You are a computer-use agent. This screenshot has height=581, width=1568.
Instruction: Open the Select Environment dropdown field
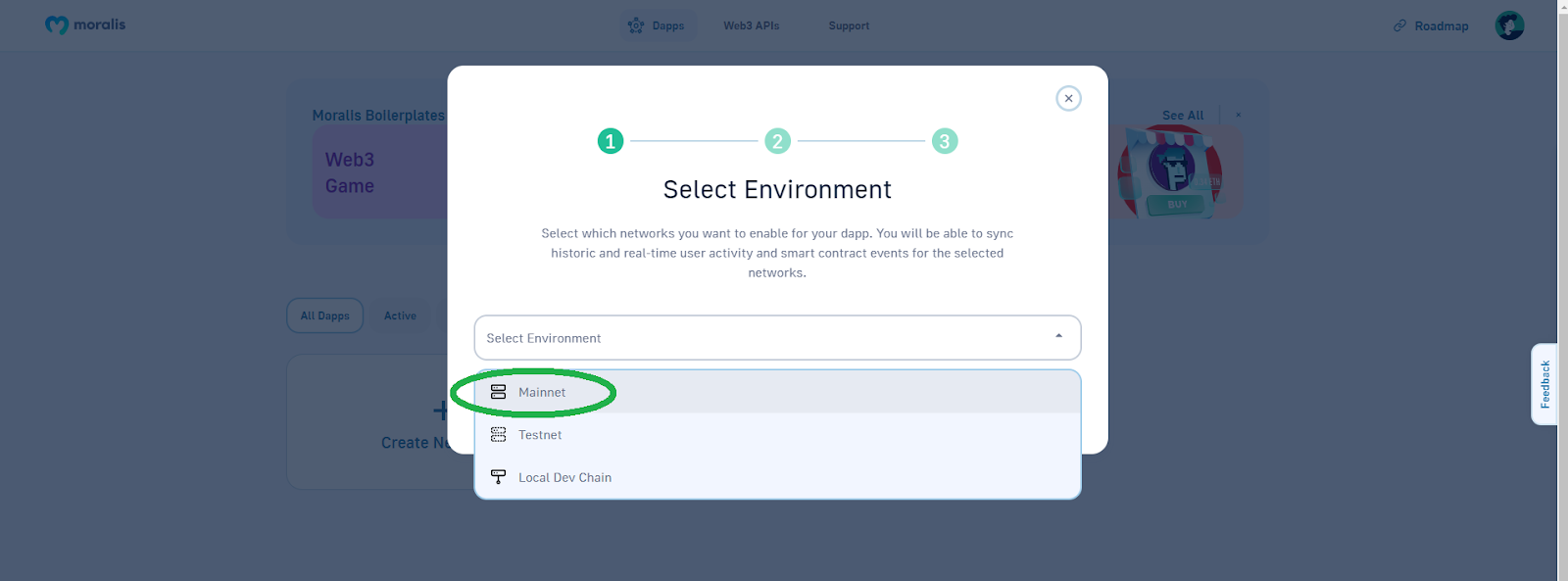click(777, 338)
